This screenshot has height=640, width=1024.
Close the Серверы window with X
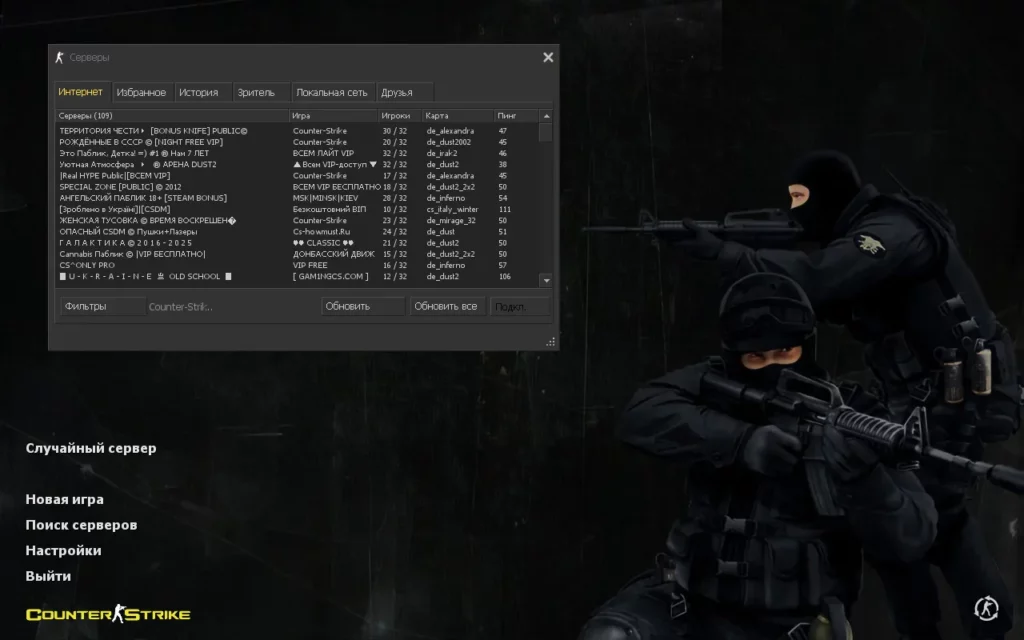548,58
